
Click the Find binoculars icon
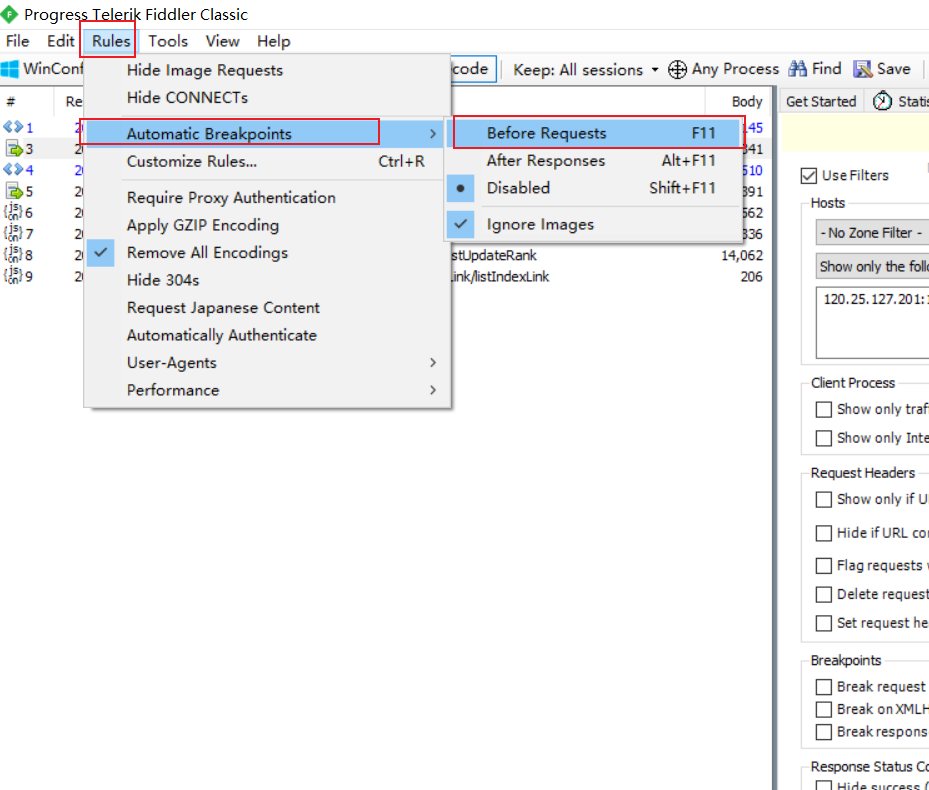(x=798, y=69)
